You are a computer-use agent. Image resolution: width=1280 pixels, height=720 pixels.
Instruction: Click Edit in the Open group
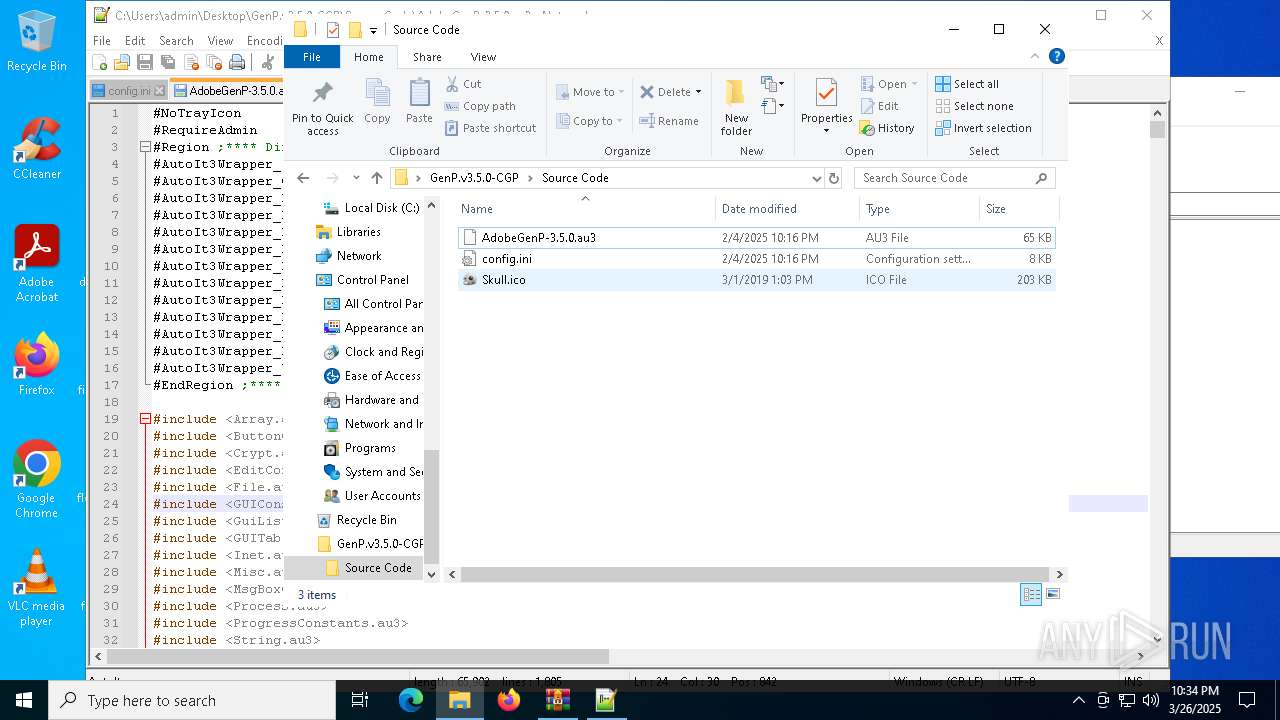pos(879,106)
